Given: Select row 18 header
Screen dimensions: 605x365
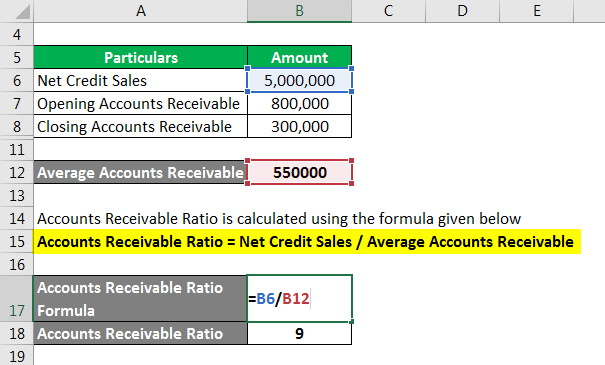Looking at the screenshot, I should click(x=17, y=333).
